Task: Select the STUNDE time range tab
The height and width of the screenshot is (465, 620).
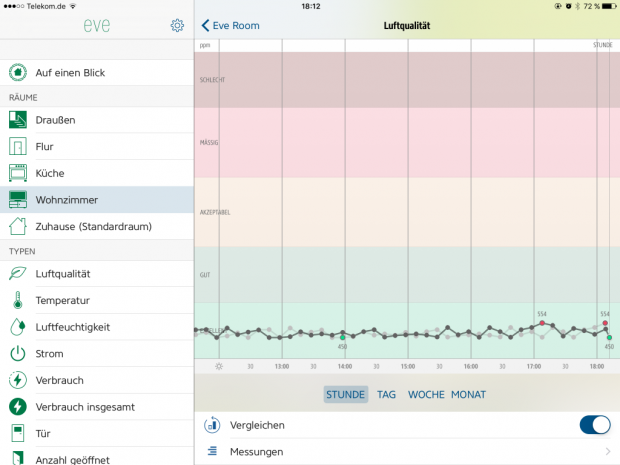Action: click(x=346, y=394)
